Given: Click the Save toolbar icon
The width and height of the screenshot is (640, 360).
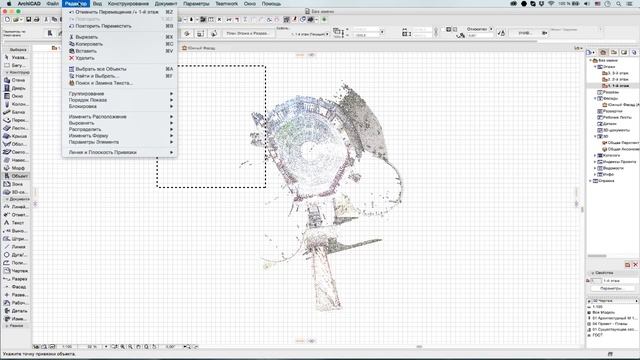Looking at the screenshot, I should pos(29,19).
